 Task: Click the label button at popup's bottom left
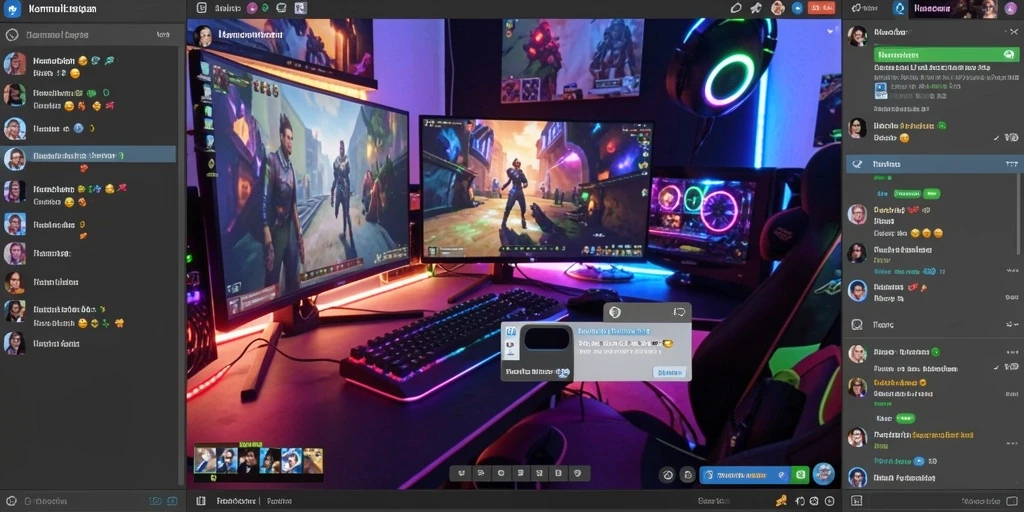[537, 372]
